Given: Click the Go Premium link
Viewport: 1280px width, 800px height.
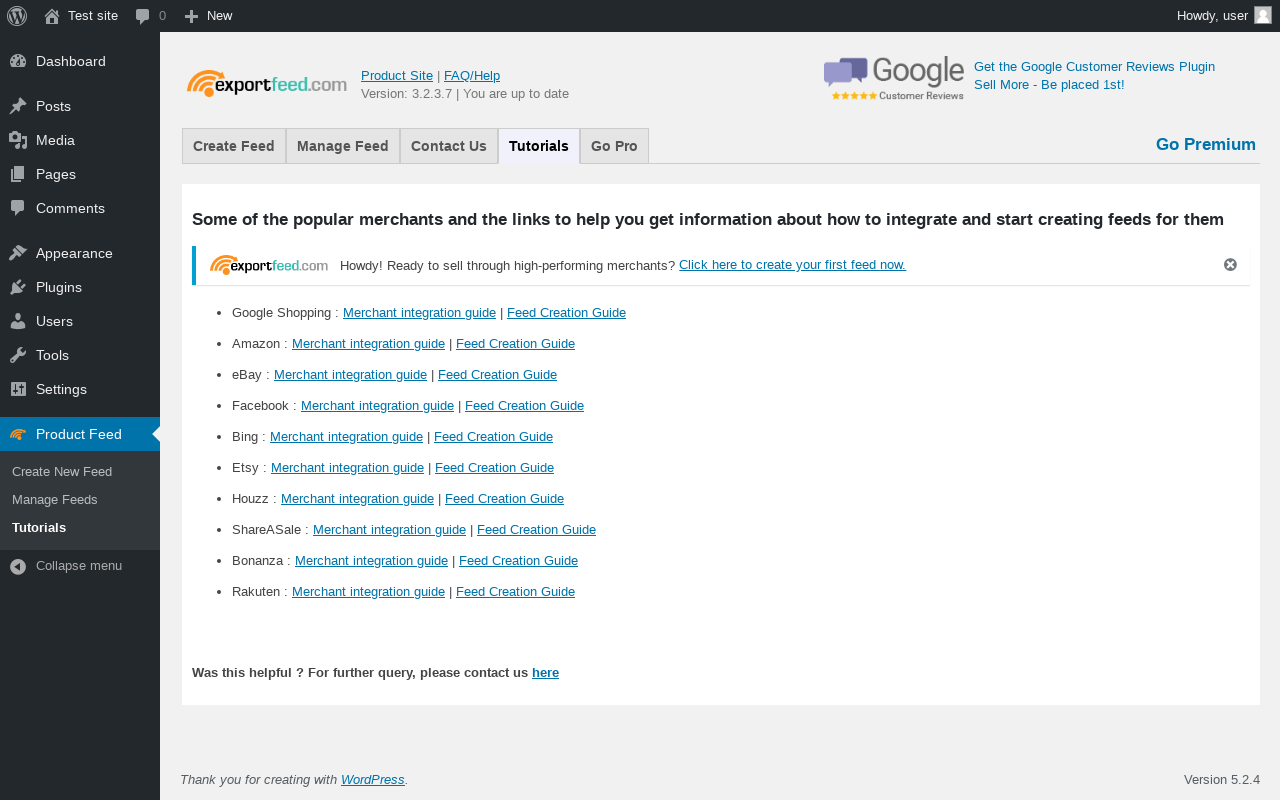Looking at the screenshot, I should pyautogui.click(x=1206, y=144).
